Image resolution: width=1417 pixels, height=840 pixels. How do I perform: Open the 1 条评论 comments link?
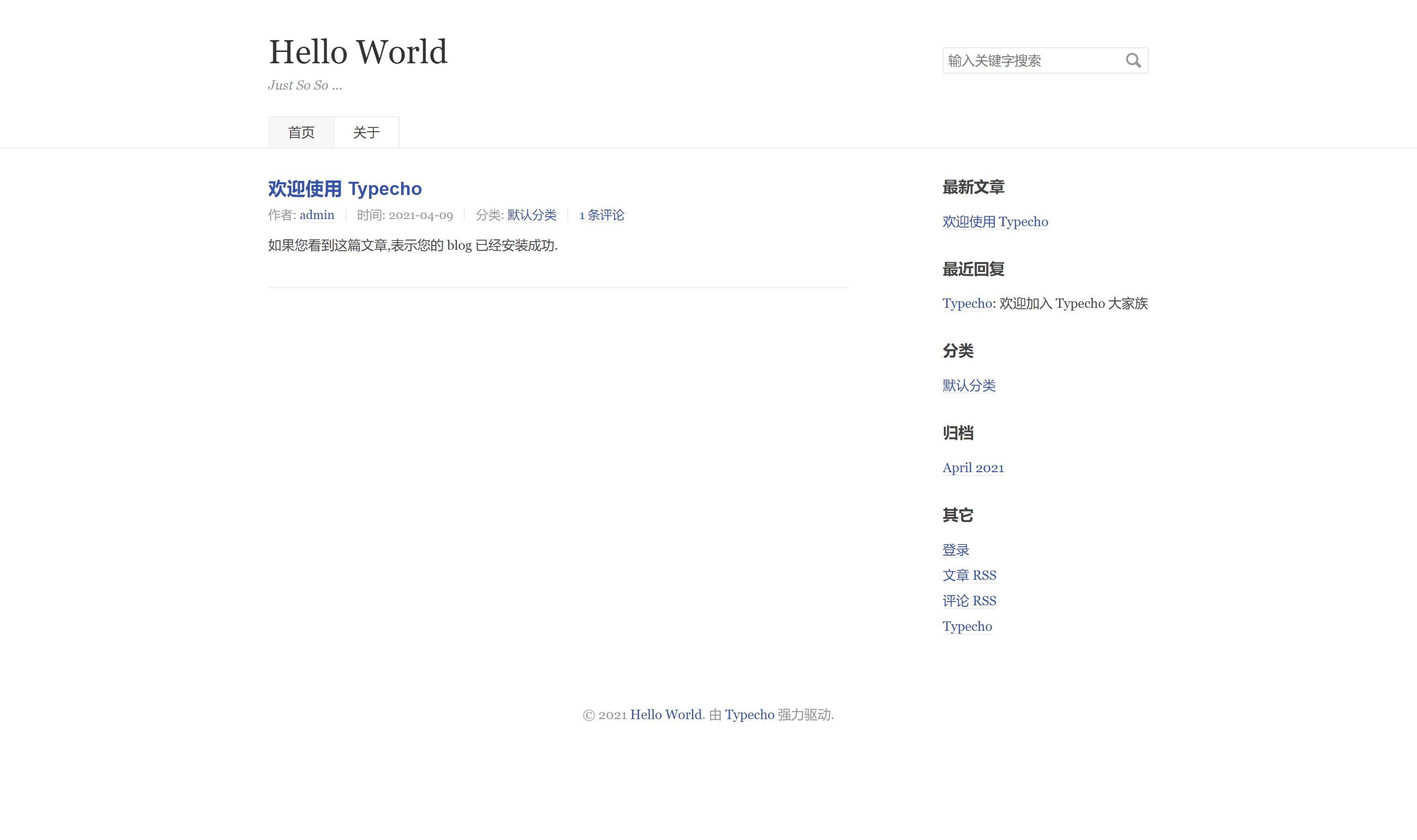click(x=602, y=215)
